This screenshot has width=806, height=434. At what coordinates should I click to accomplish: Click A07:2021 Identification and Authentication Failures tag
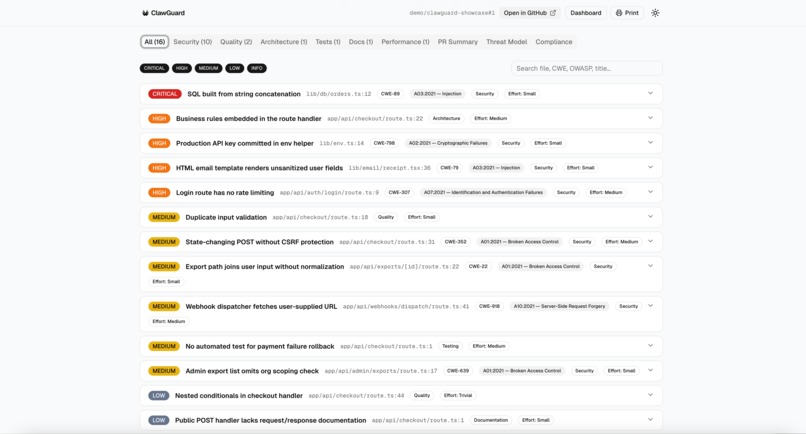tap(483, 192)
